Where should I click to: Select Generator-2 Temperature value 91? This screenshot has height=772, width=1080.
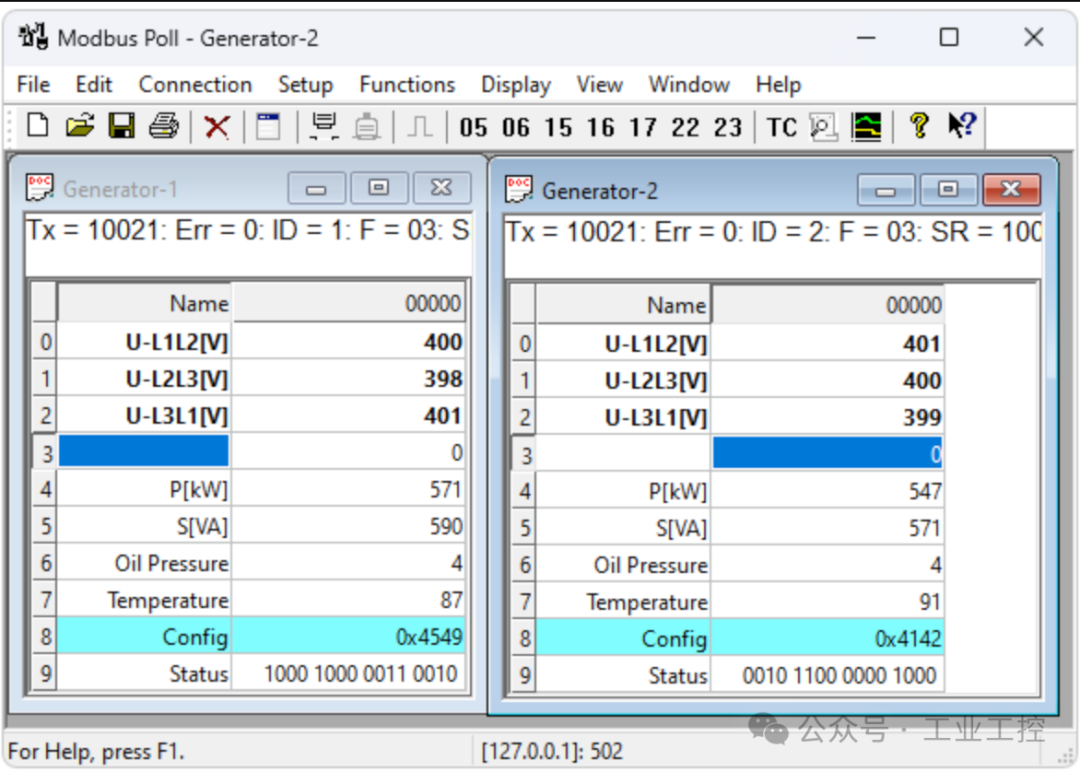(828, 602)
